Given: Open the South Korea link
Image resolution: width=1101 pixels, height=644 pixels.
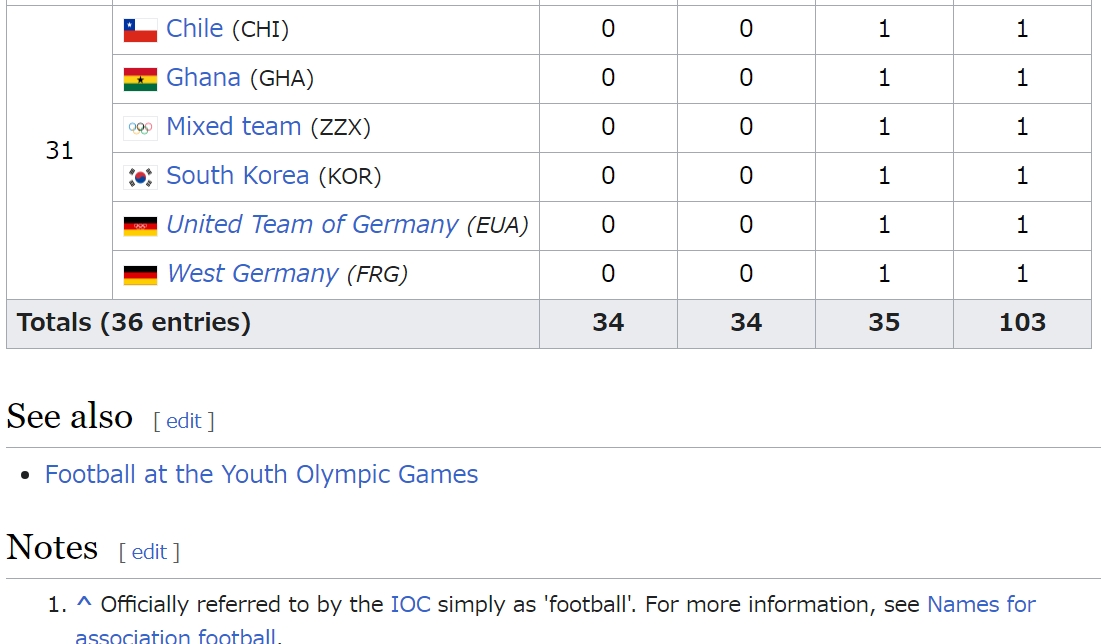Looking at the screenshot, I should tap(237, 176).
